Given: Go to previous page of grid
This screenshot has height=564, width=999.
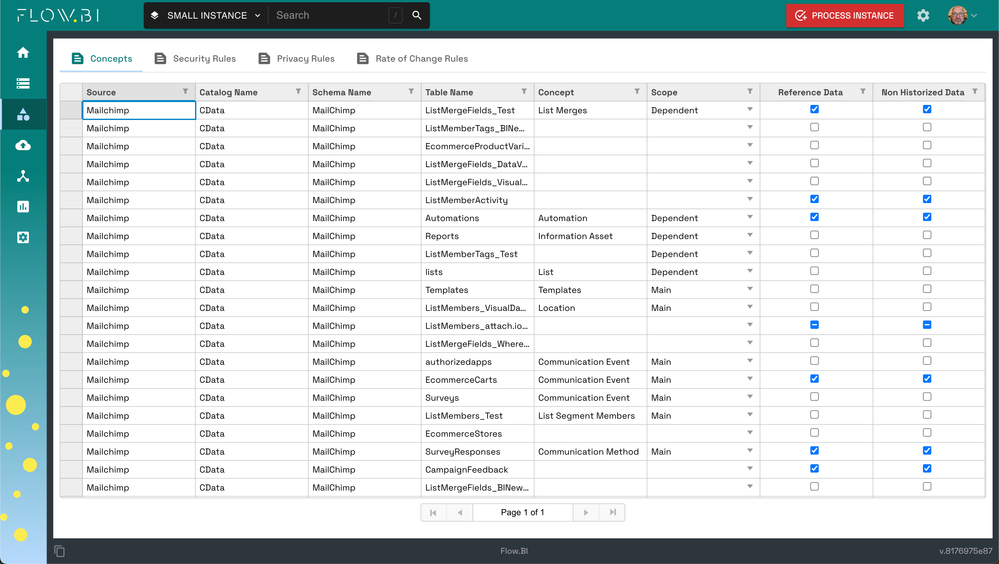Looking at the screenshot, I should 459,512.
